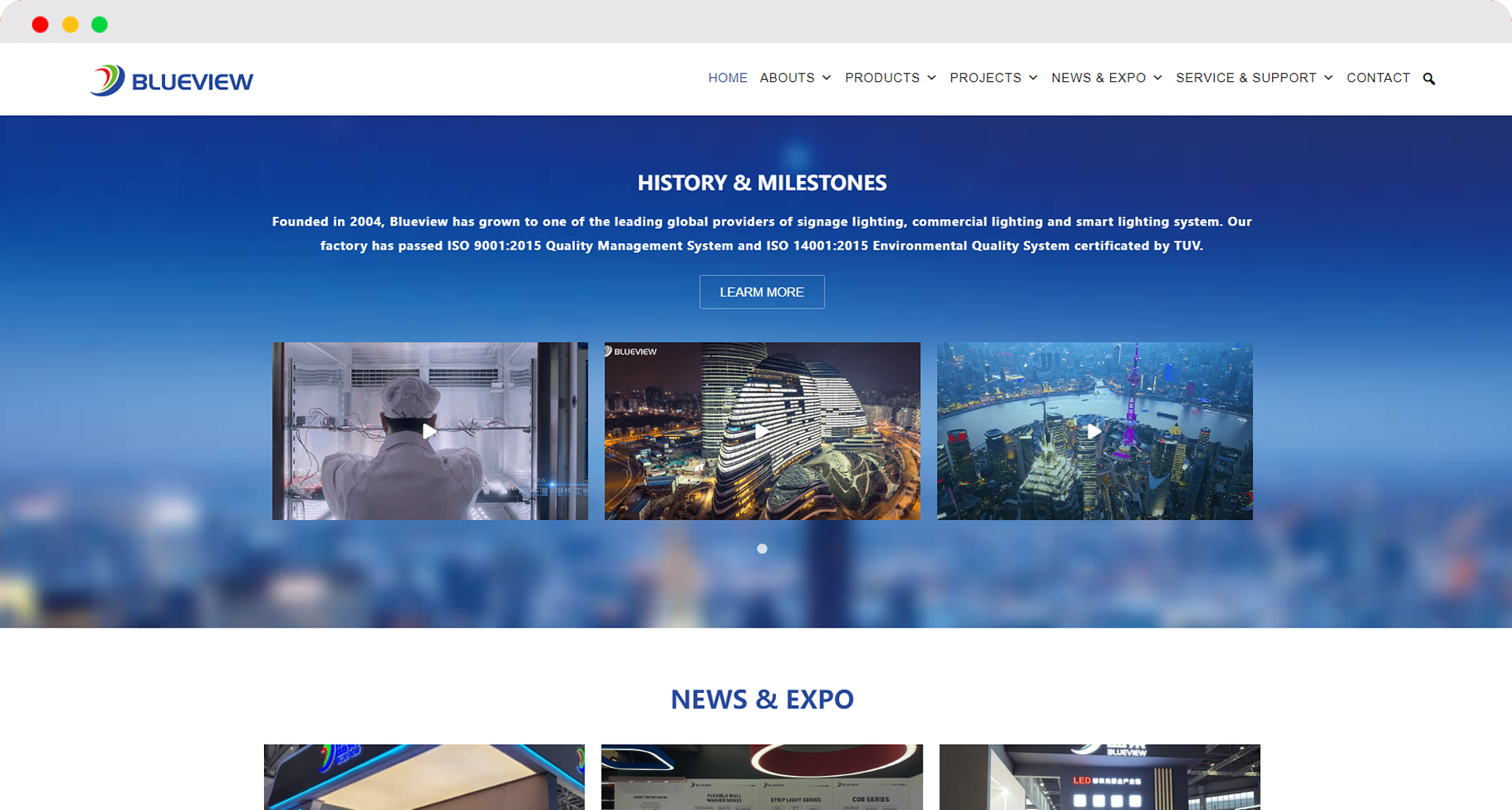This screenshot has height=810, width=1512.
Task: Click the yellow minimize window button
Action: click(70, 25)
